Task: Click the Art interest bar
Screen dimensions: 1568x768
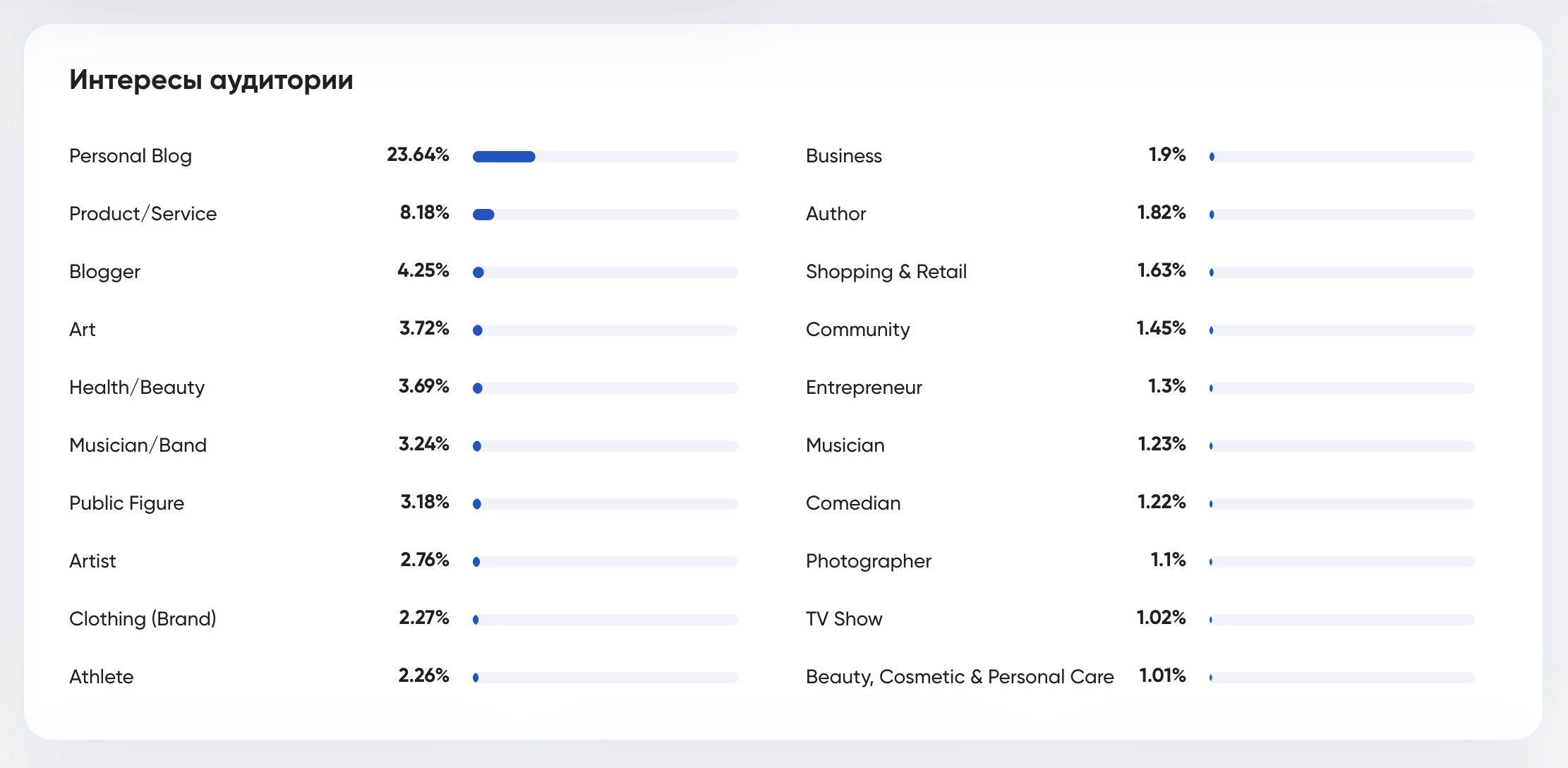Action: coord(605,330)
